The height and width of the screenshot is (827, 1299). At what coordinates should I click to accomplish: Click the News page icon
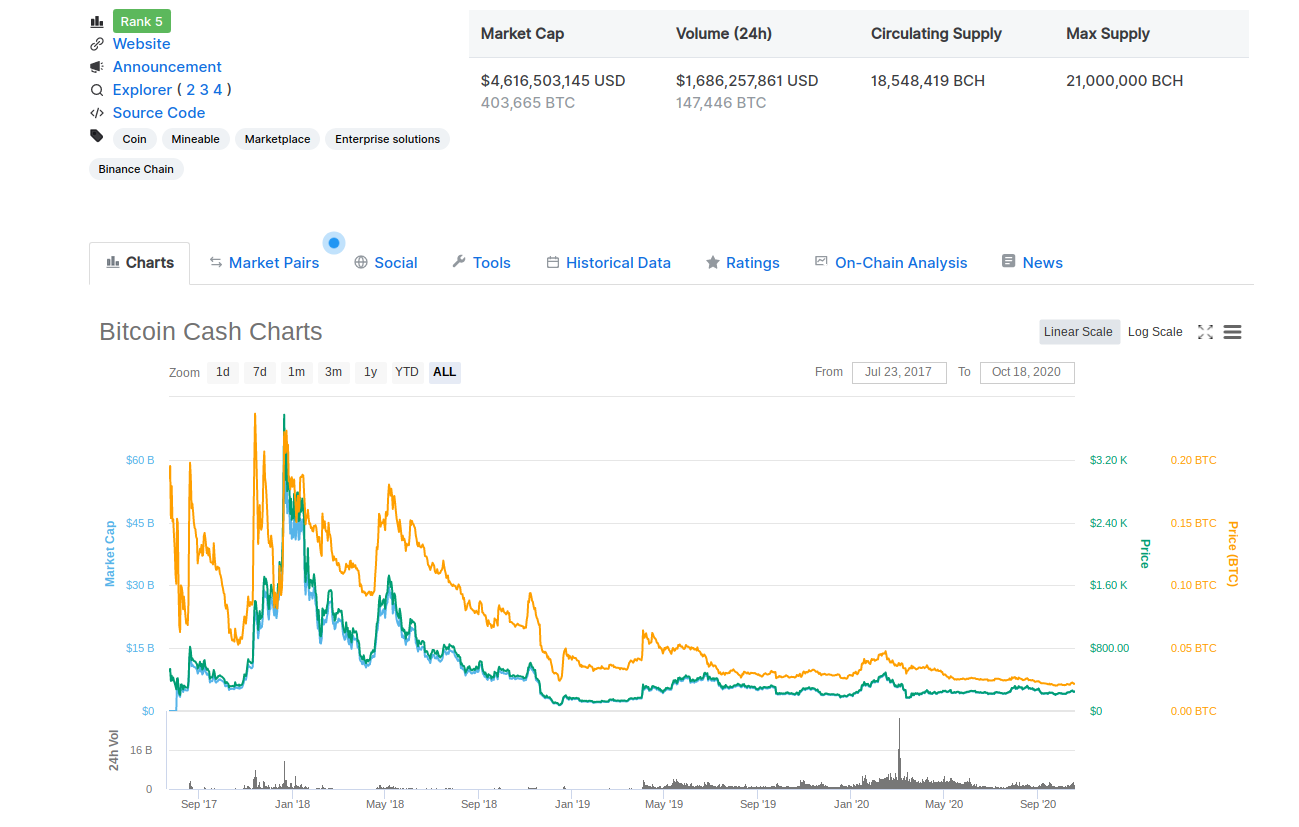[1008, 261]
